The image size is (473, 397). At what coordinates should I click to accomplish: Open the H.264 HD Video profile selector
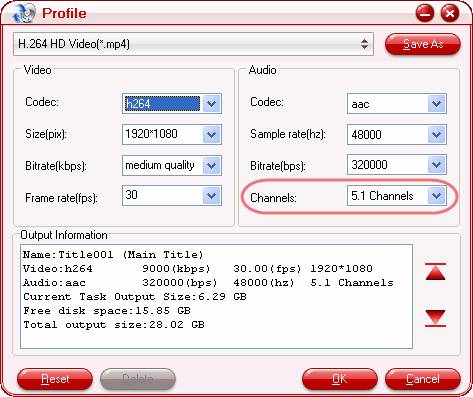[193, 44]
